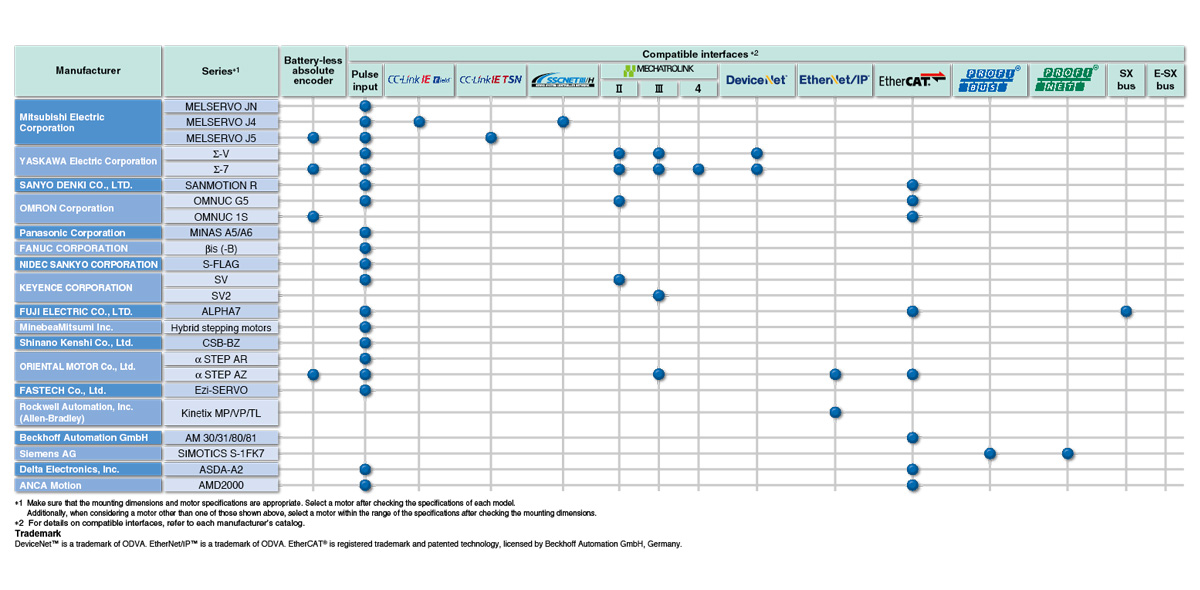
Task: Select SANYO DENKI CO., LTD. cell
Action: [x=88, y=185]
